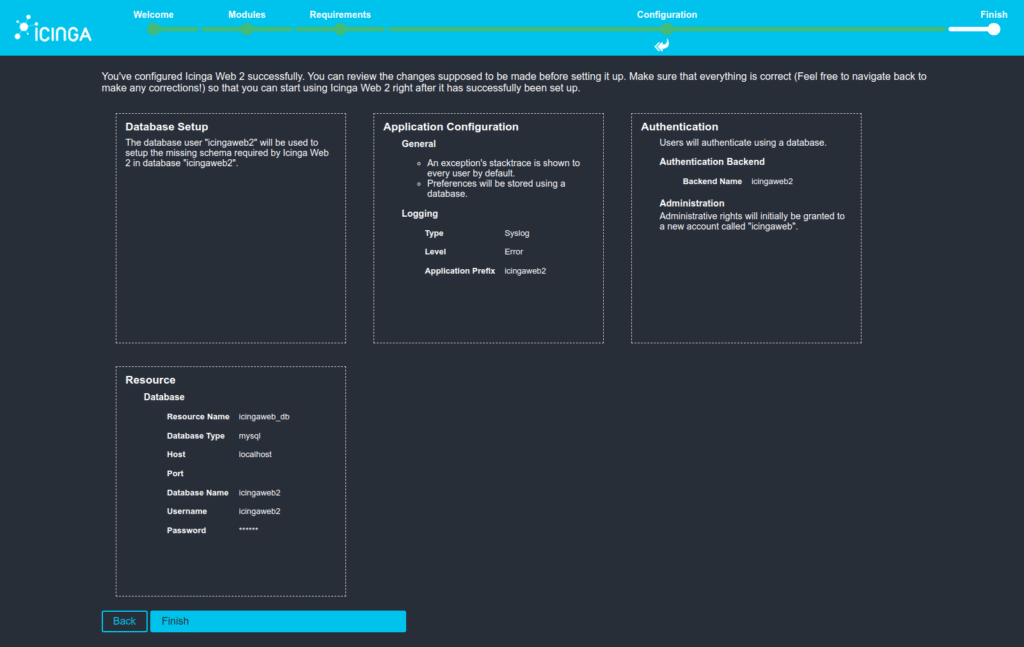Go to the Modules wizard step

247,14
